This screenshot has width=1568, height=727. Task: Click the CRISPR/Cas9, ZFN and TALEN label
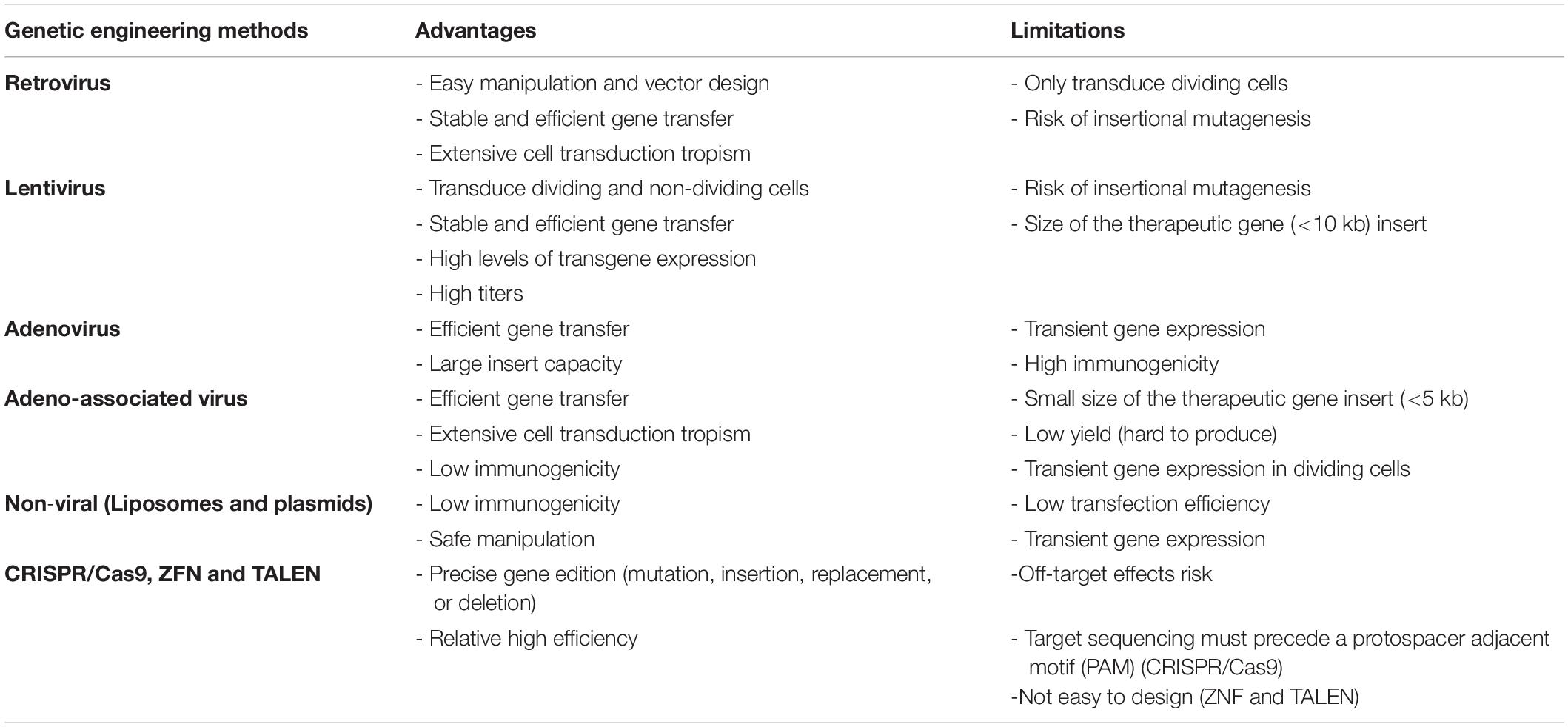click(162, 574)
